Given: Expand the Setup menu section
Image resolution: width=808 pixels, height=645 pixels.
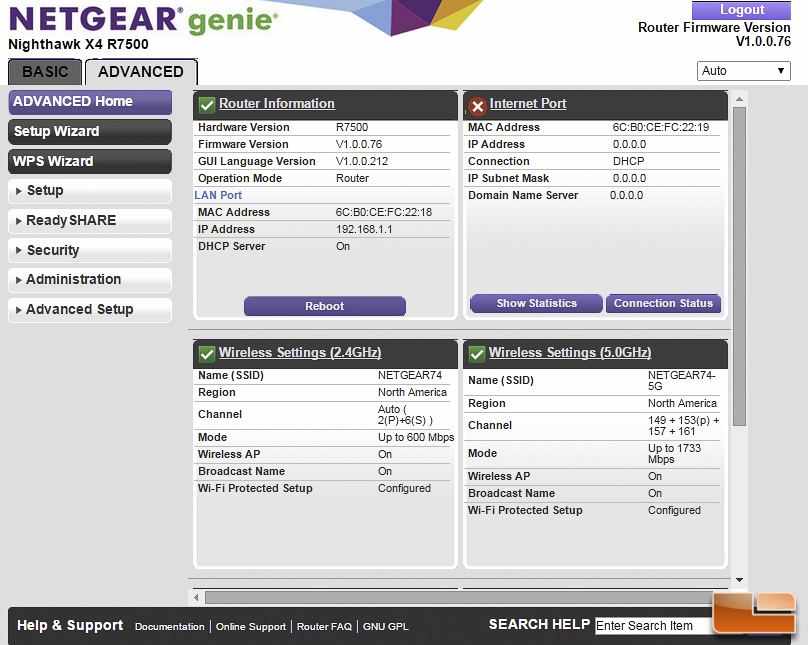Looking at the screenshot, I should tap(90, 191).
